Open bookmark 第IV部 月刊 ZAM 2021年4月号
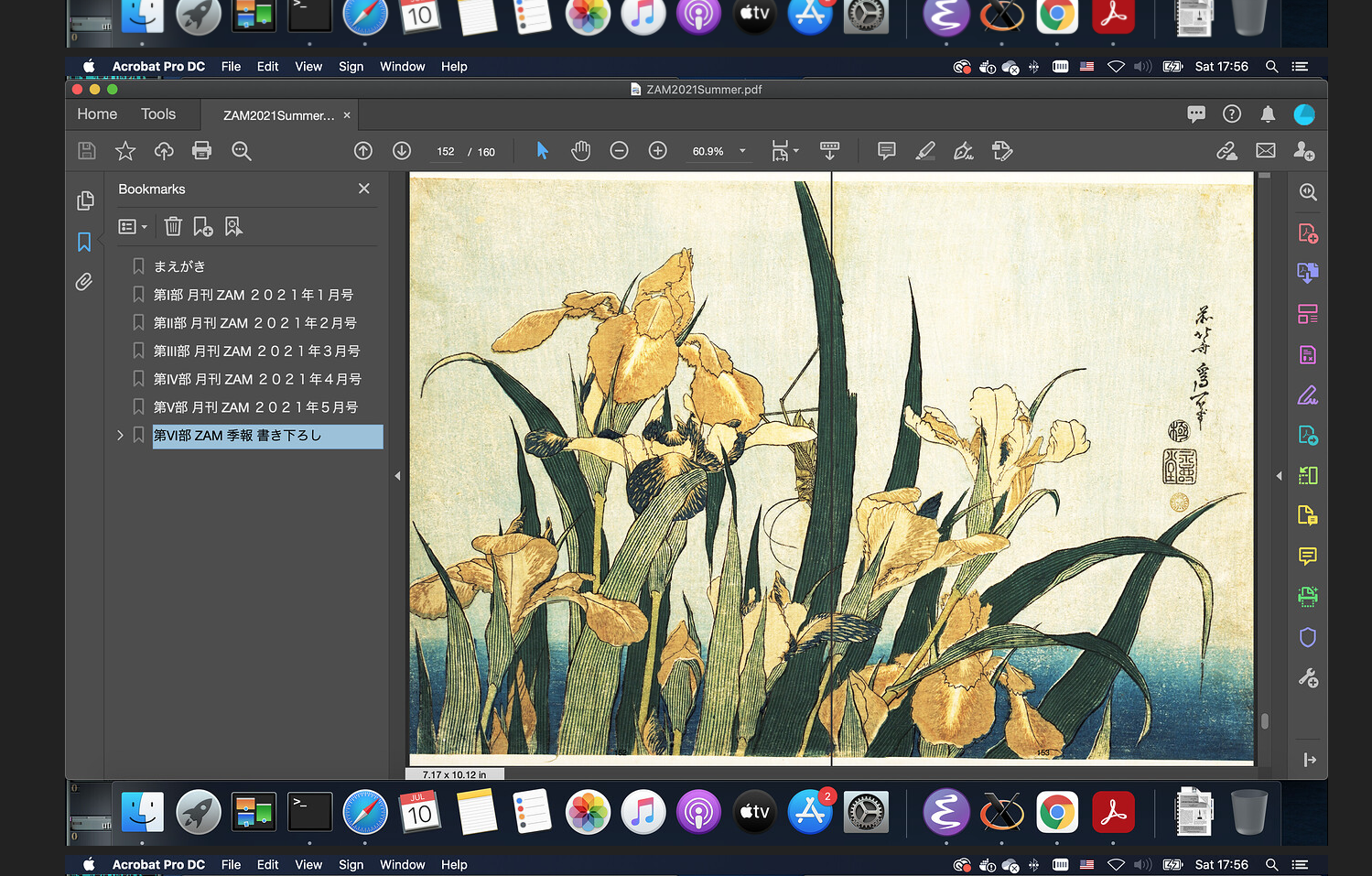This screenshot has height=876, width=1372. [257, 379]
